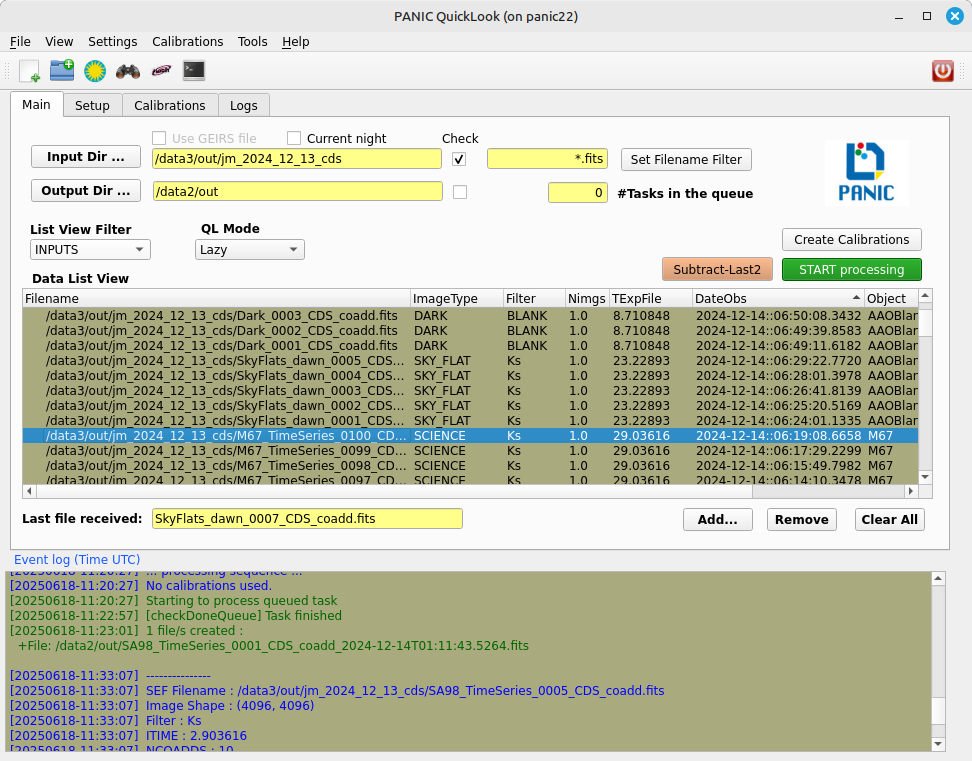Select the Dark_0003_CDS_coadd.fits row
Screen dimensions: 972x761
point(471,315)
